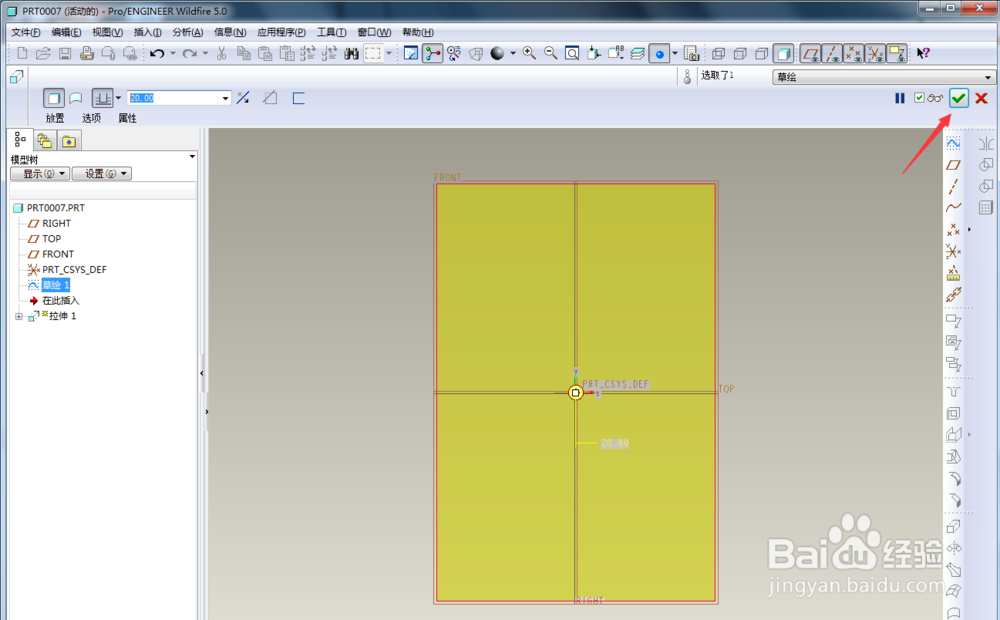Open the selection box dropdown arrow
Image resolution: width=1000 pixels, height=620 pixels.
389,54
